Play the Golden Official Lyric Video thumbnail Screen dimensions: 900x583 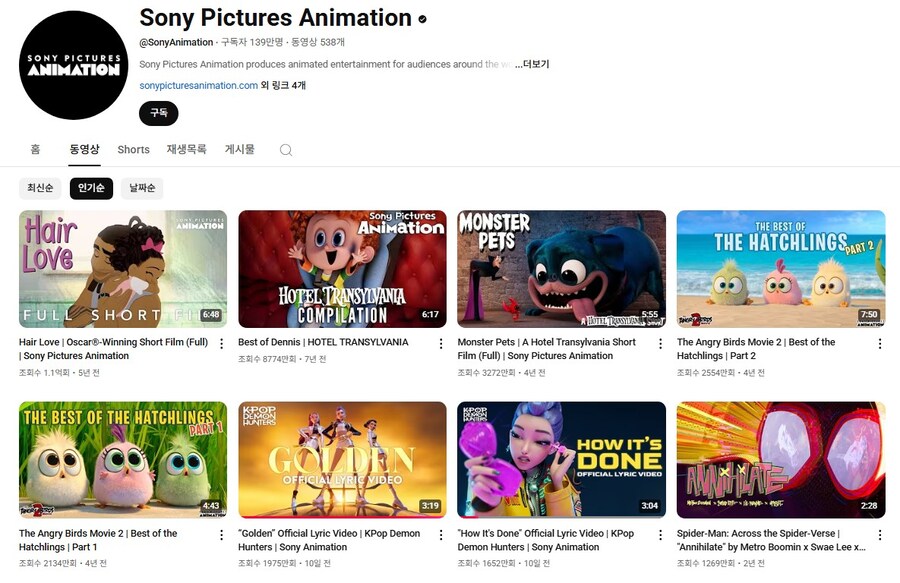(x=342, y=460)
